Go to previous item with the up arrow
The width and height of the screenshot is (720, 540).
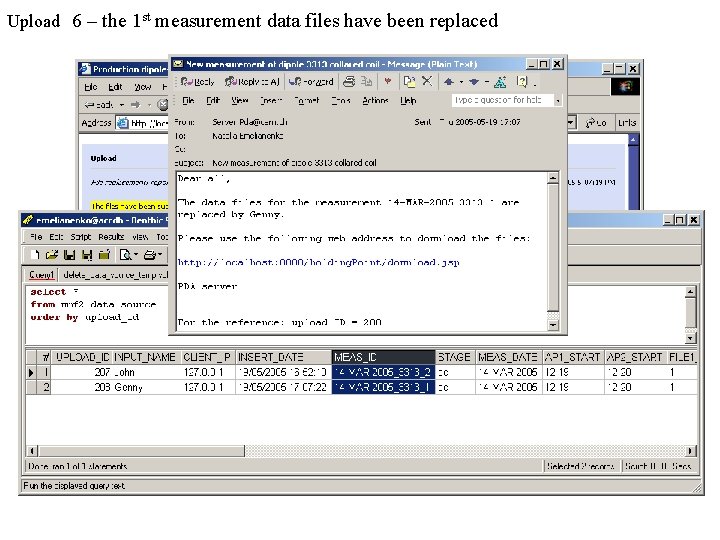click(x=449, y=82)
